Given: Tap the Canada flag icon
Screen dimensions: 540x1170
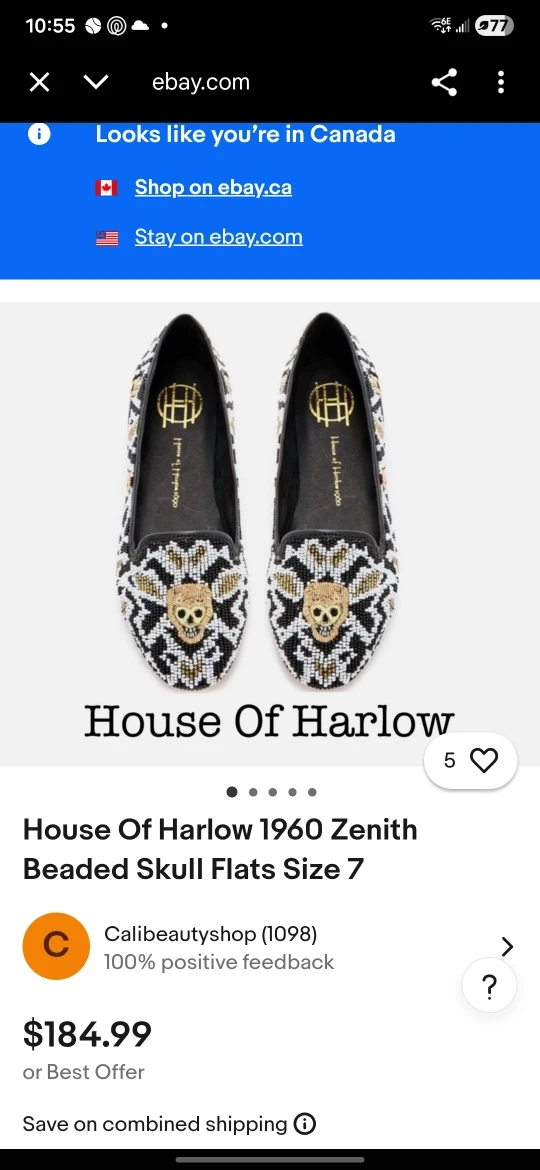Looking at the screenshot, I should click(x=107, y=187).
